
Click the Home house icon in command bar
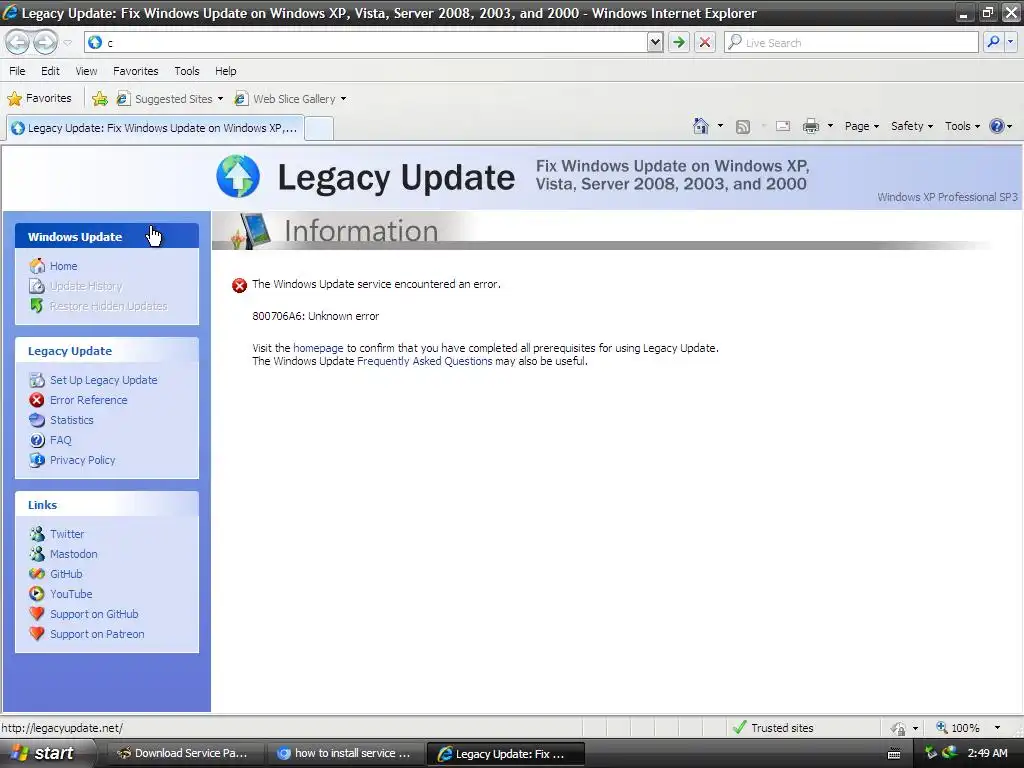coord(701,126)
